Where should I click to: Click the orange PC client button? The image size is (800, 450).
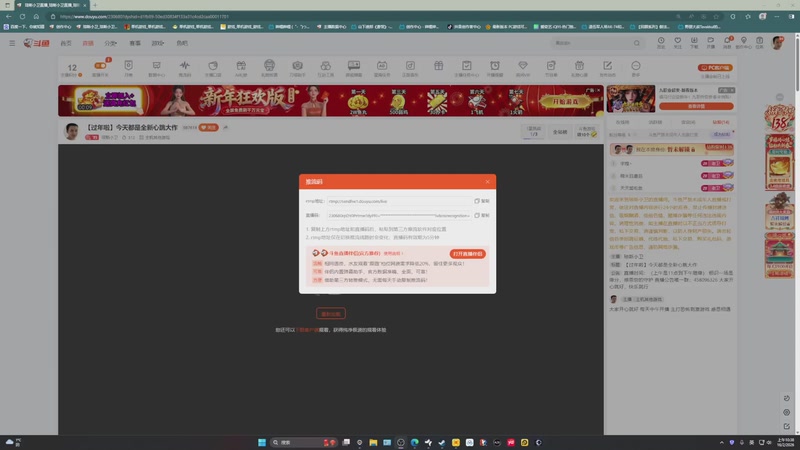click(715, 67)
